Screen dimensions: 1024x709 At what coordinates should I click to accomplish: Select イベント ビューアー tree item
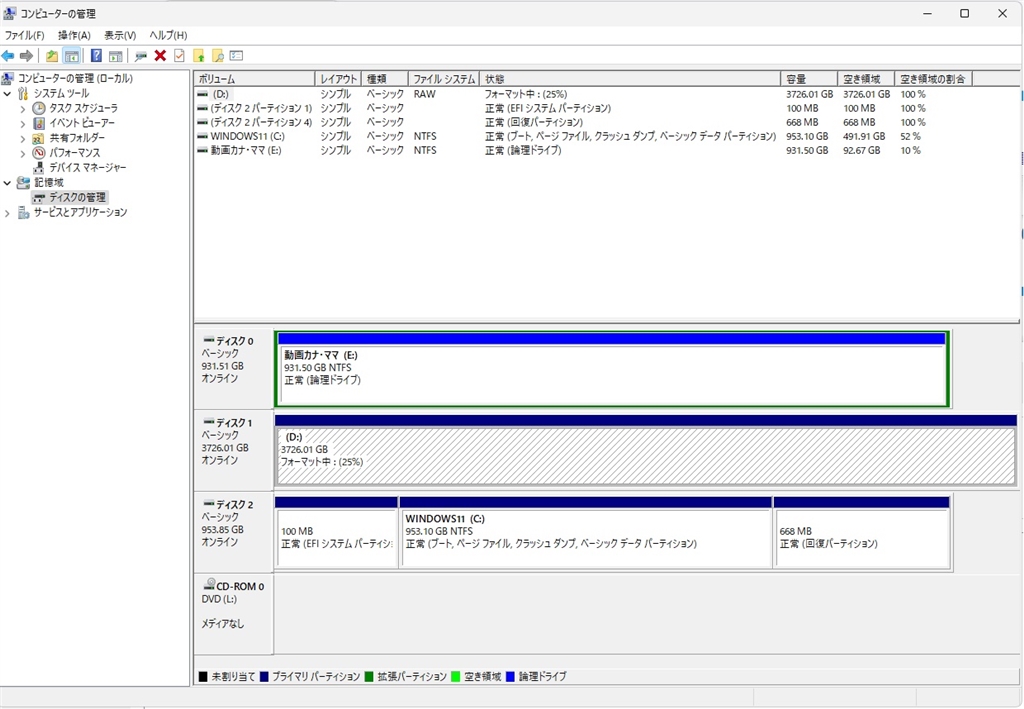pos(82,123)
